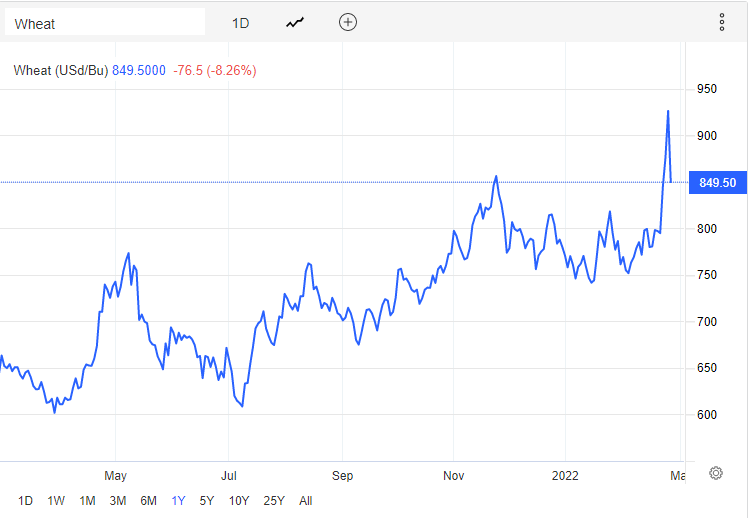Screen dimensions: 748x518
Task: Select the 1D time range
Action: coord(26,501)
